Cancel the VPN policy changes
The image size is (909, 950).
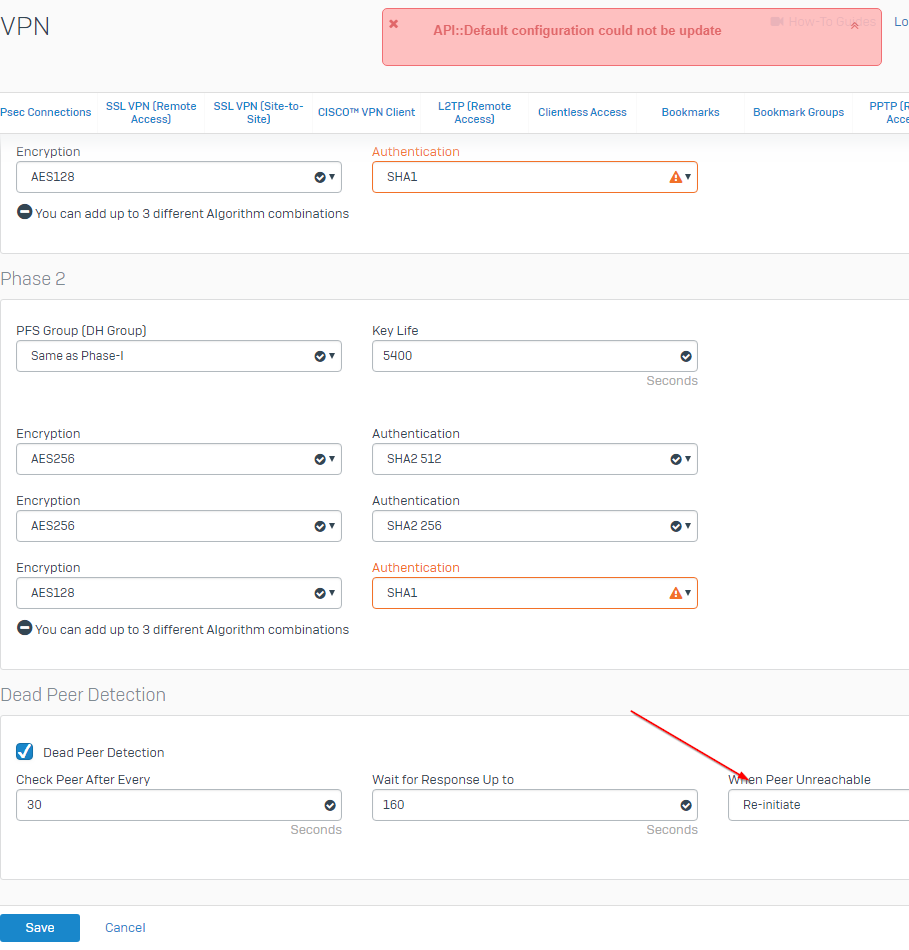tap(125, 928)
